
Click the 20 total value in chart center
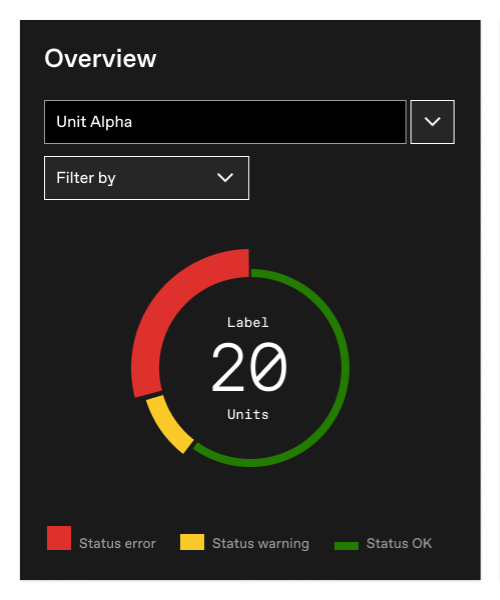[249, 367]
